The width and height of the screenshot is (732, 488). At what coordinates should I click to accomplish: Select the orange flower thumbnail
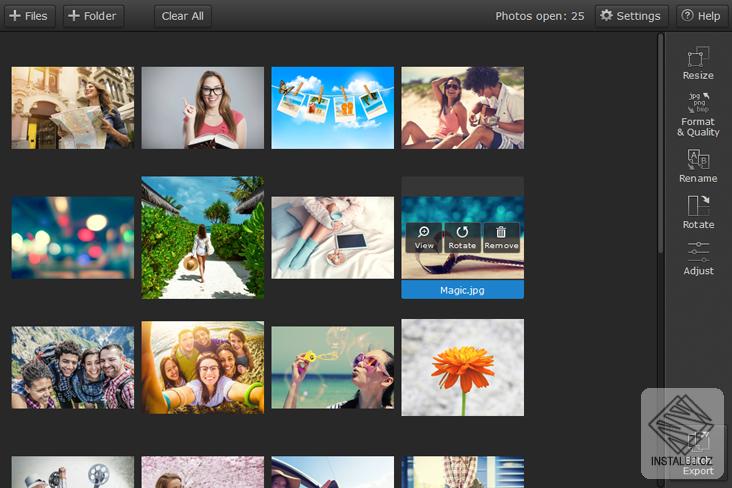(462, 368)
